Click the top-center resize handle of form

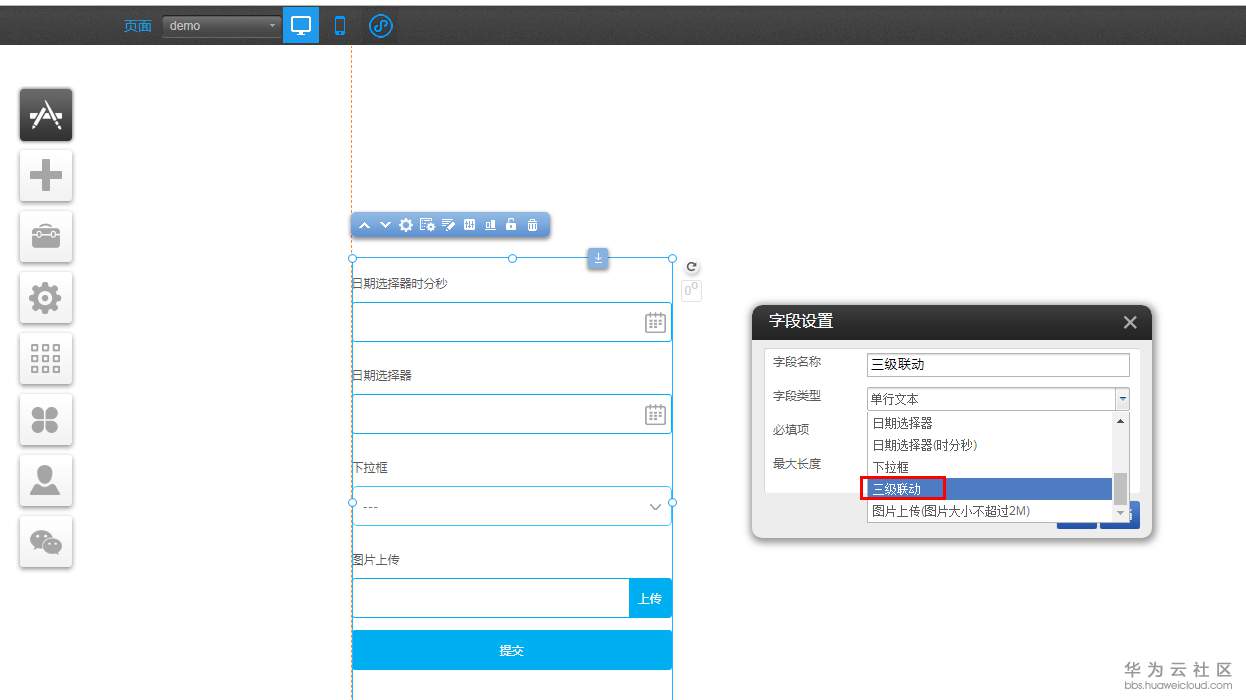coord(512,258)
